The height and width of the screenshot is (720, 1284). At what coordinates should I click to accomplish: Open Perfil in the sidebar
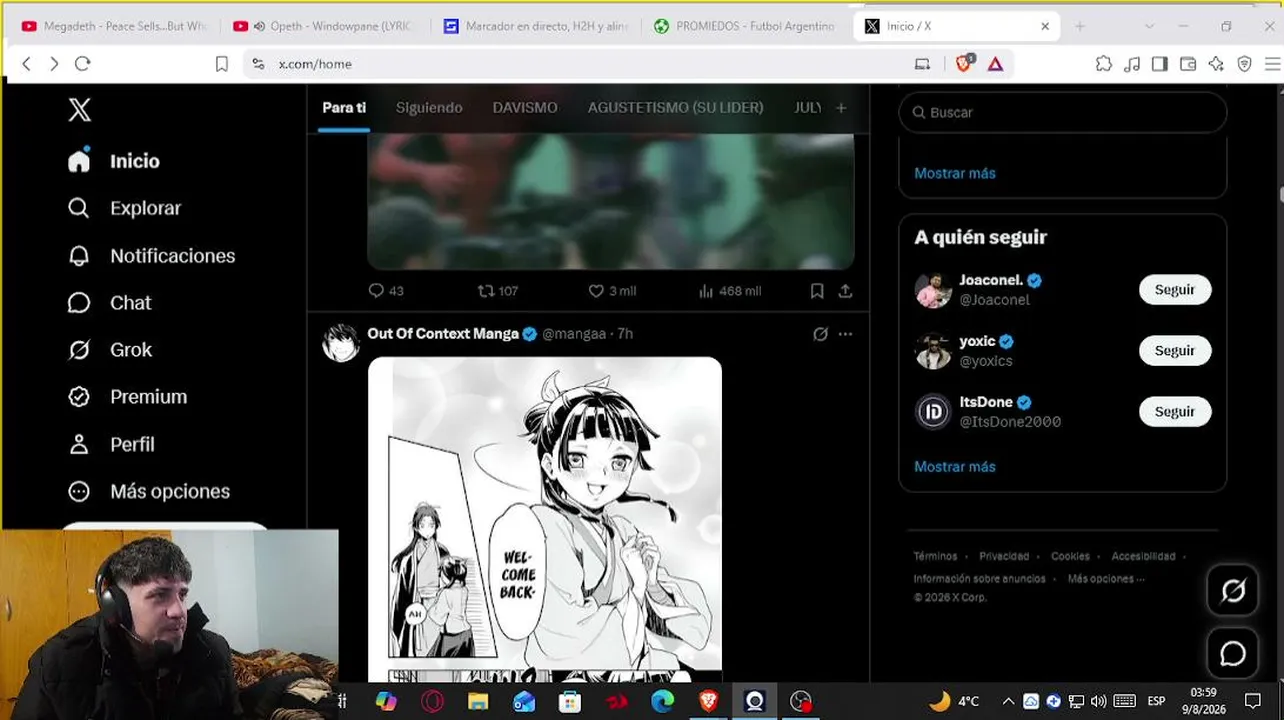tap(110, 444)
